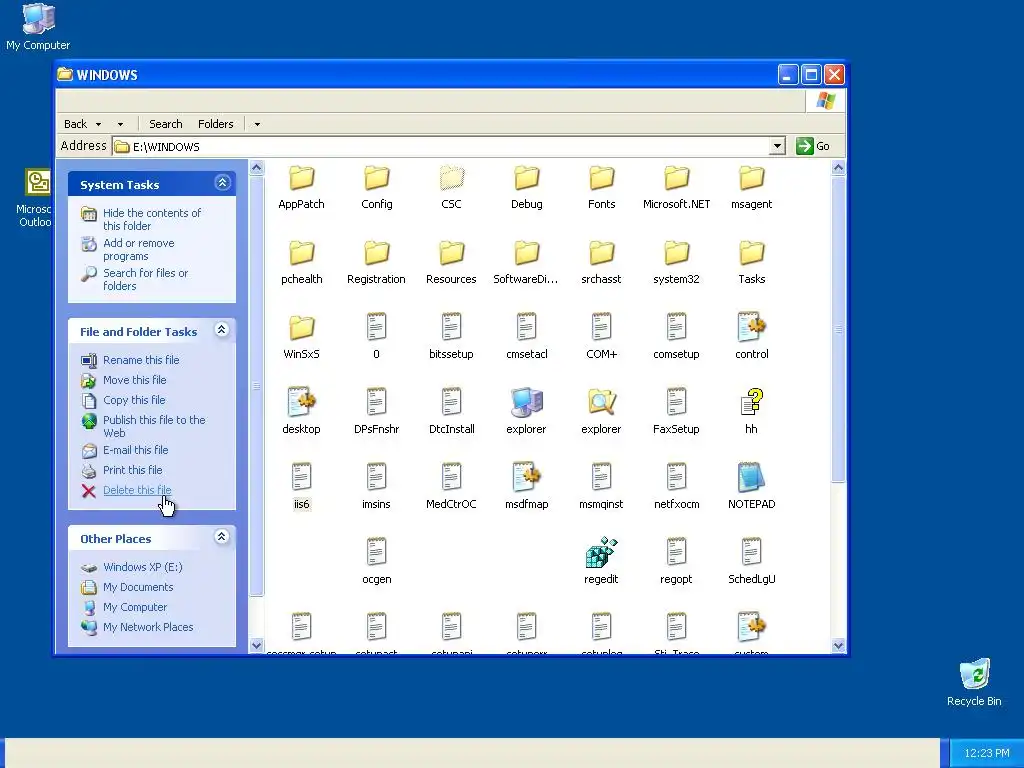Select the explorer file with magnifier icon
The height and width of the screenshot is (768, 1024).
coord(601,402)
